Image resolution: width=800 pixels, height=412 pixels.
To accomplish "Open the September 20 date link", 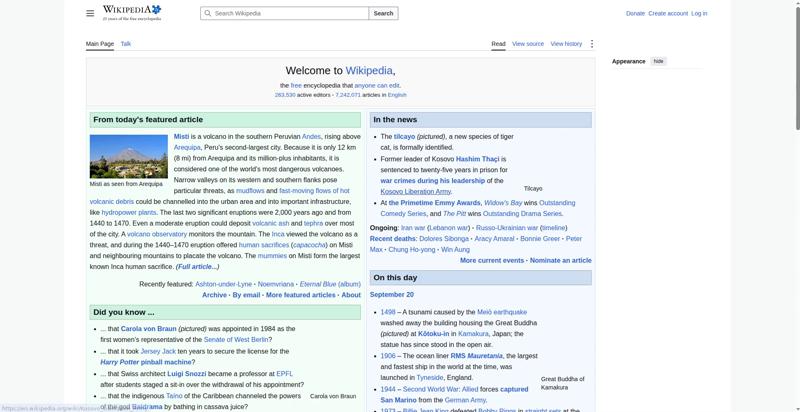I will (x=392, y=295).
